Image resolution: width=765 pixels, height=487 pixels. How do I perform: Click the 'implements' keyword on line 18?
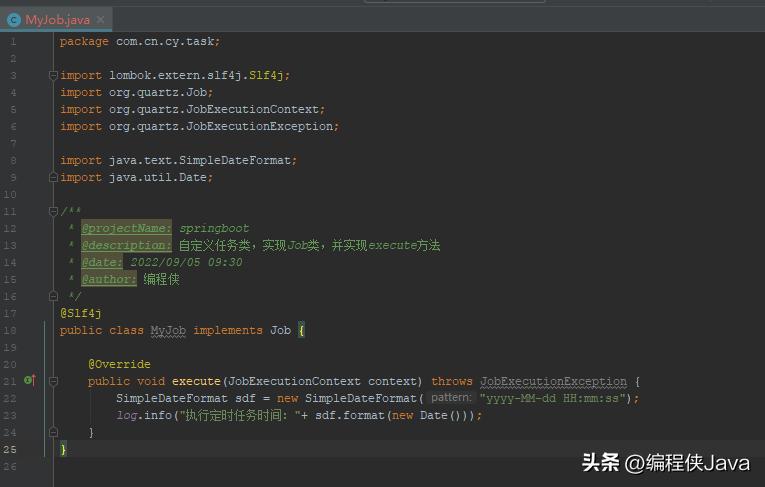228,330
